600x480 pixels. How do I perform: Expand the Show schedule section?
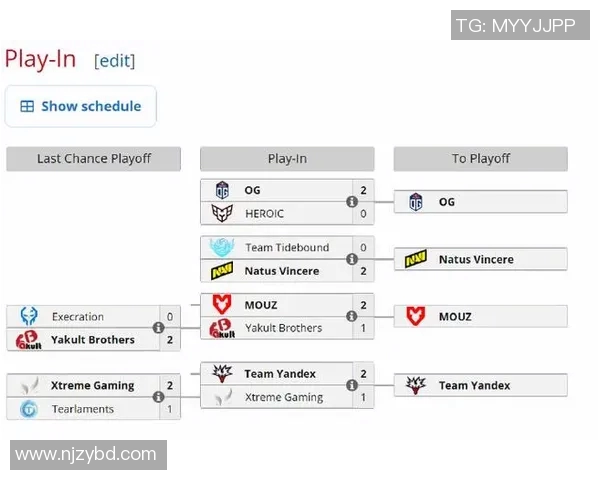pyautogui.click(x=81, y=106)
